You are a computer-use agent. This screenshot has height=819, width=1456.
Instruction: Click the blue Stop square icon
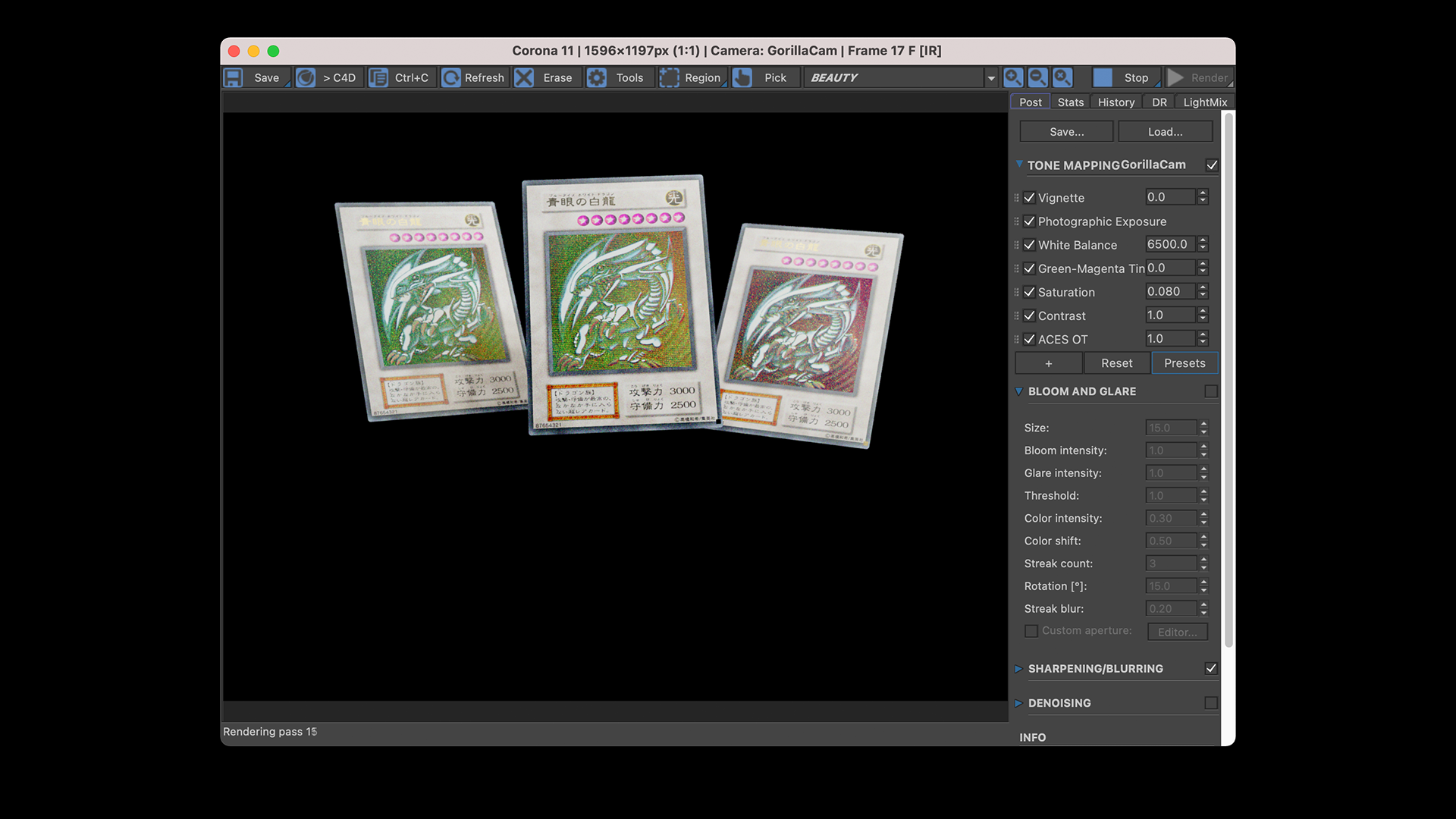[1103, 77]
